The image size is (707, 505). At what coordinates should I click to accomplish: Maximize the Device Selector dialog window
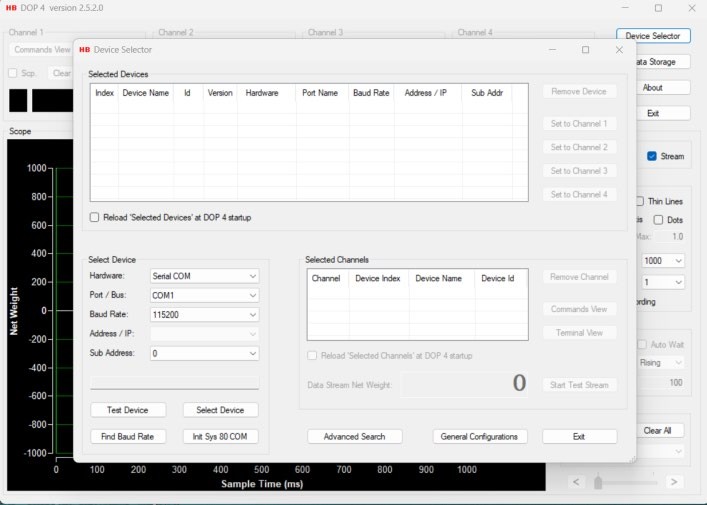point(585,49)
